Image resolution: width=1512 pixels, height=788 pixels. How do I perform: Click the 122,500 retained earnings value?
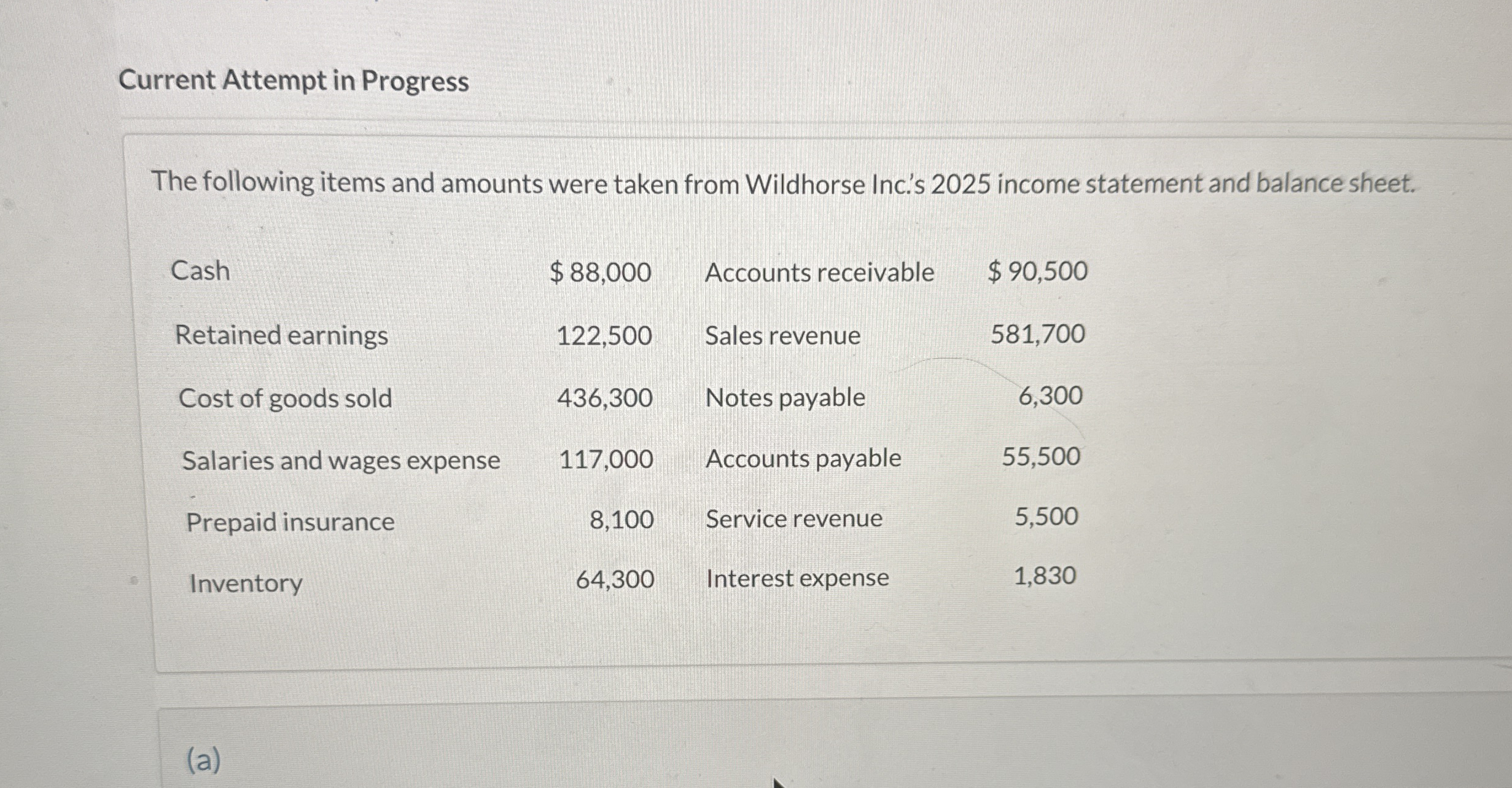click(604, 336)
